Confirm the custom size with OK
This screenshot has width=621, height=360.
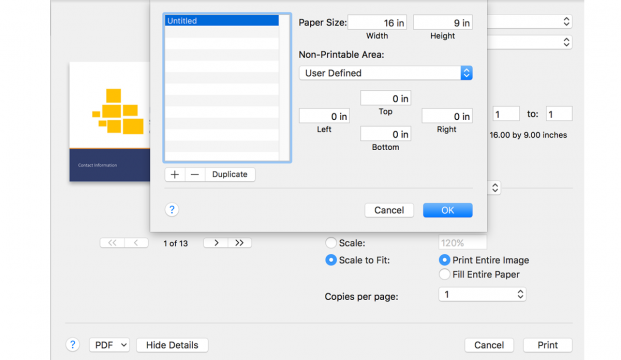(x=448, y=210)
